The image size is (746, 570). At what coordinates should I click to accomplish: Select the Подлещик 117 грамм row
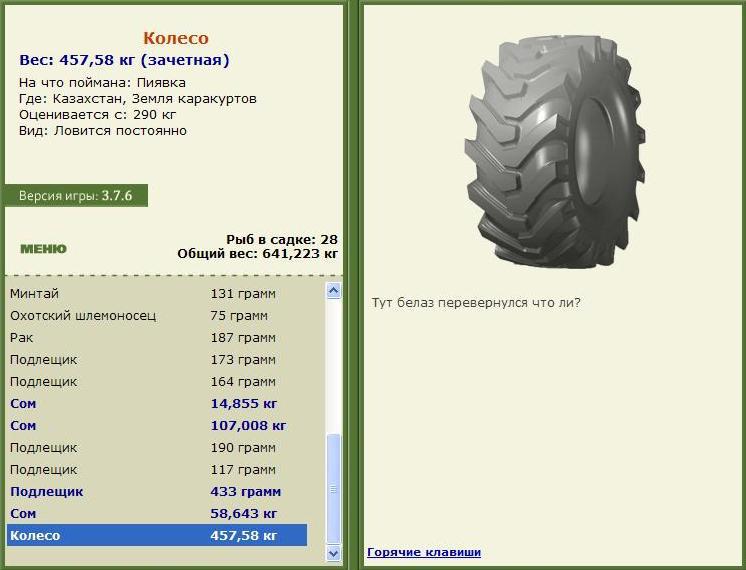tap(157, 470)
